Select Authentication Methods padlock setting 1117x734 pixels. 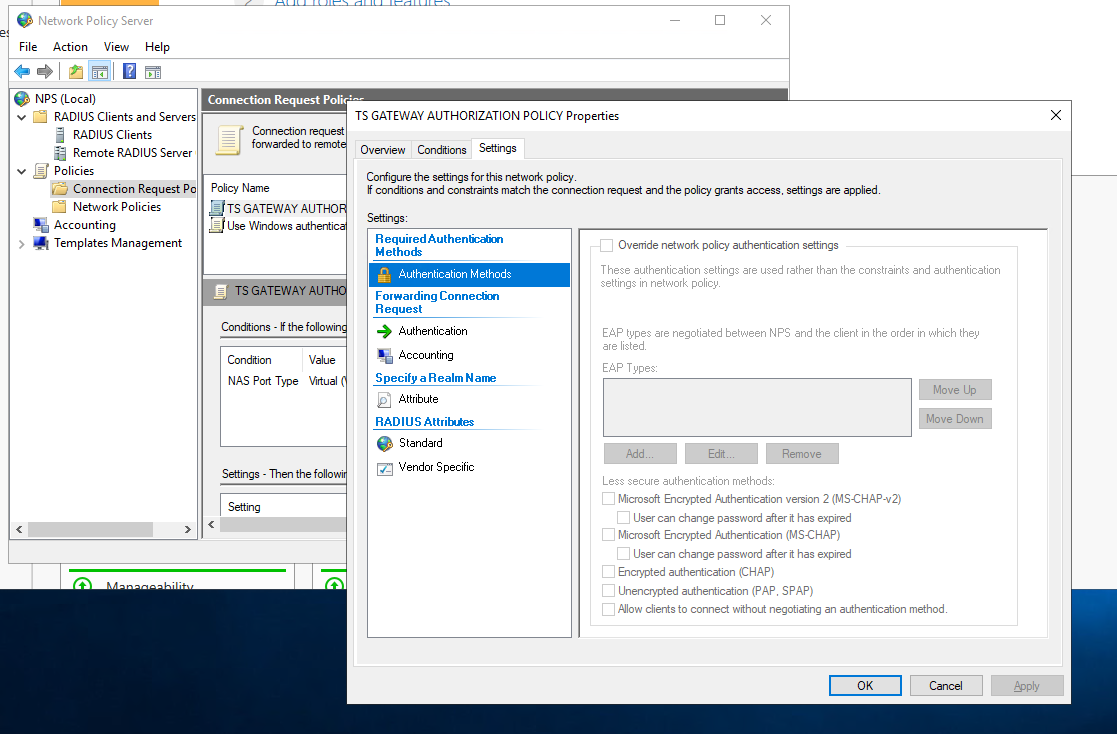[454, 274]
